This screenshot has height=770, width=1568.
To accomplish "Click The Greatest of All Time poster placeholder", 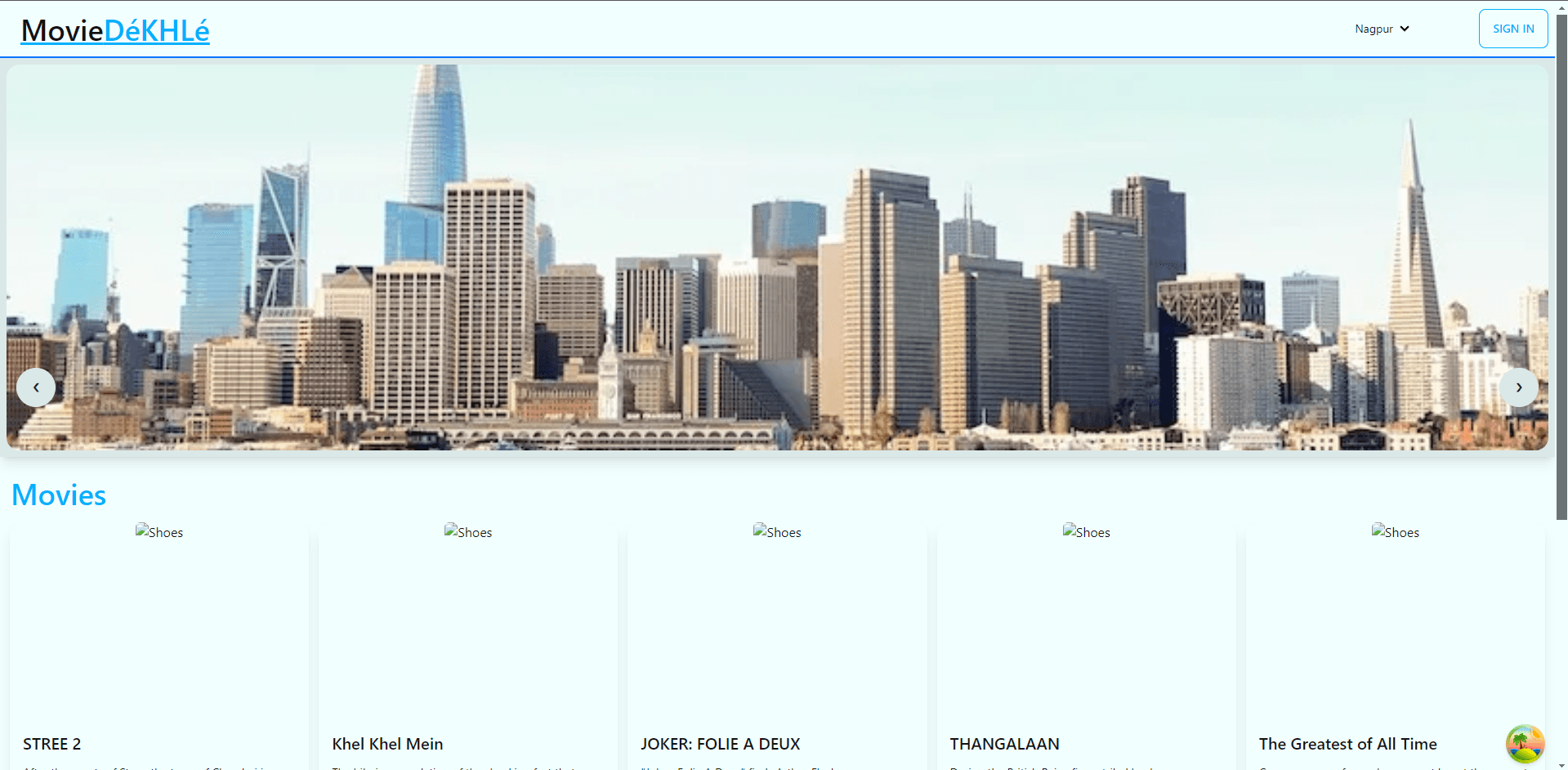I will click(x=1396, y=532).
